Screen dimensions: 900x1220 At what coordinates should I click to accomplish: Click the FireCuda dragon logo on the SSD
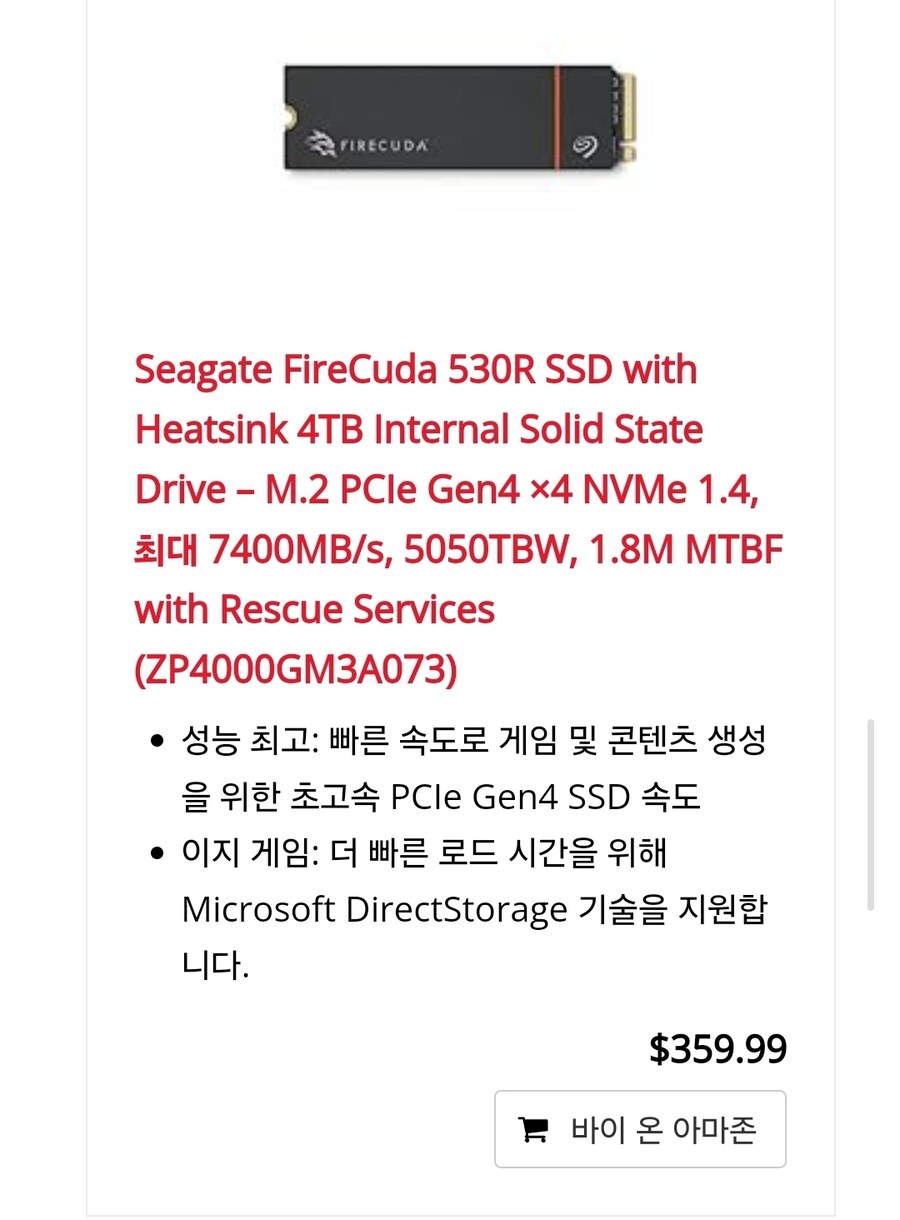coord(321,145)
